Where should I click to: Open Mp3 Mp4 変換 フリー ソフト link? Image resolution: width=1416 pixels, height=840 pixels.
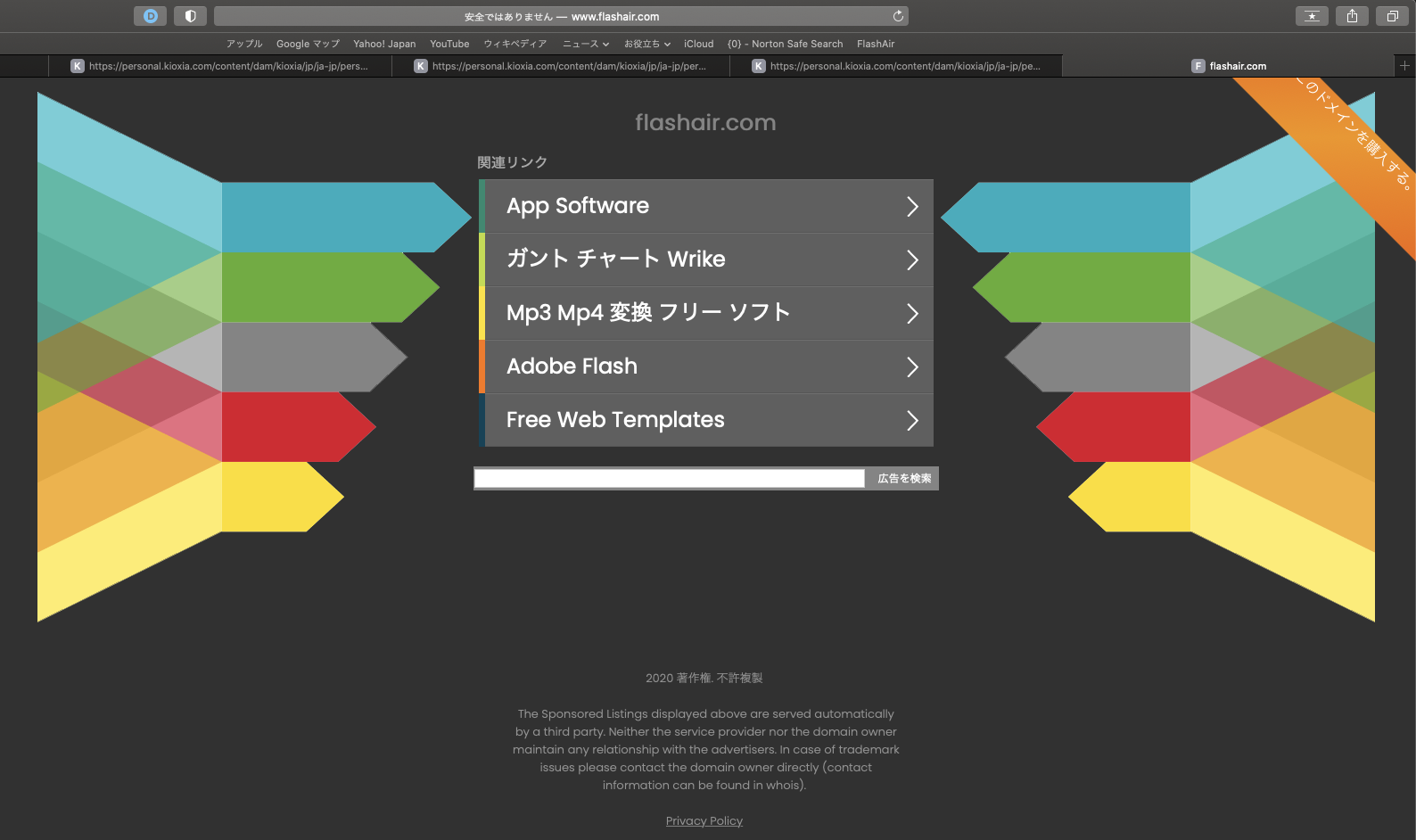(706, 313)
